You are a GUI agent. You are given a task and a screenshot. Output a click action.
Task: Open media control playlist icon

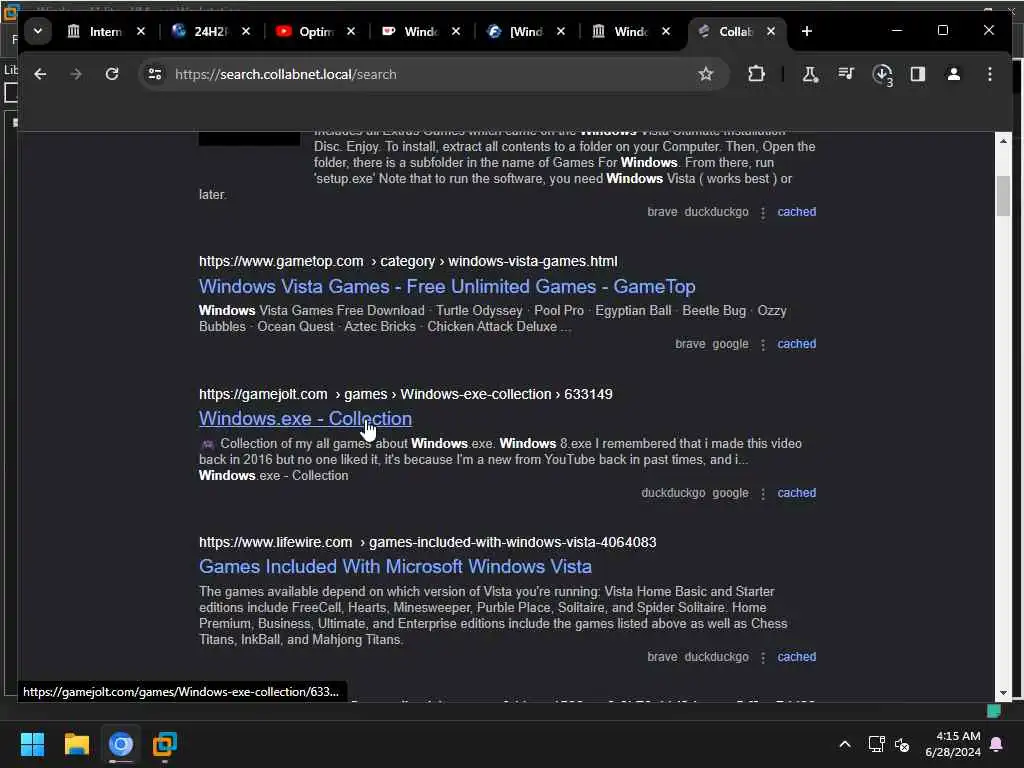click(x=846, y=74)
